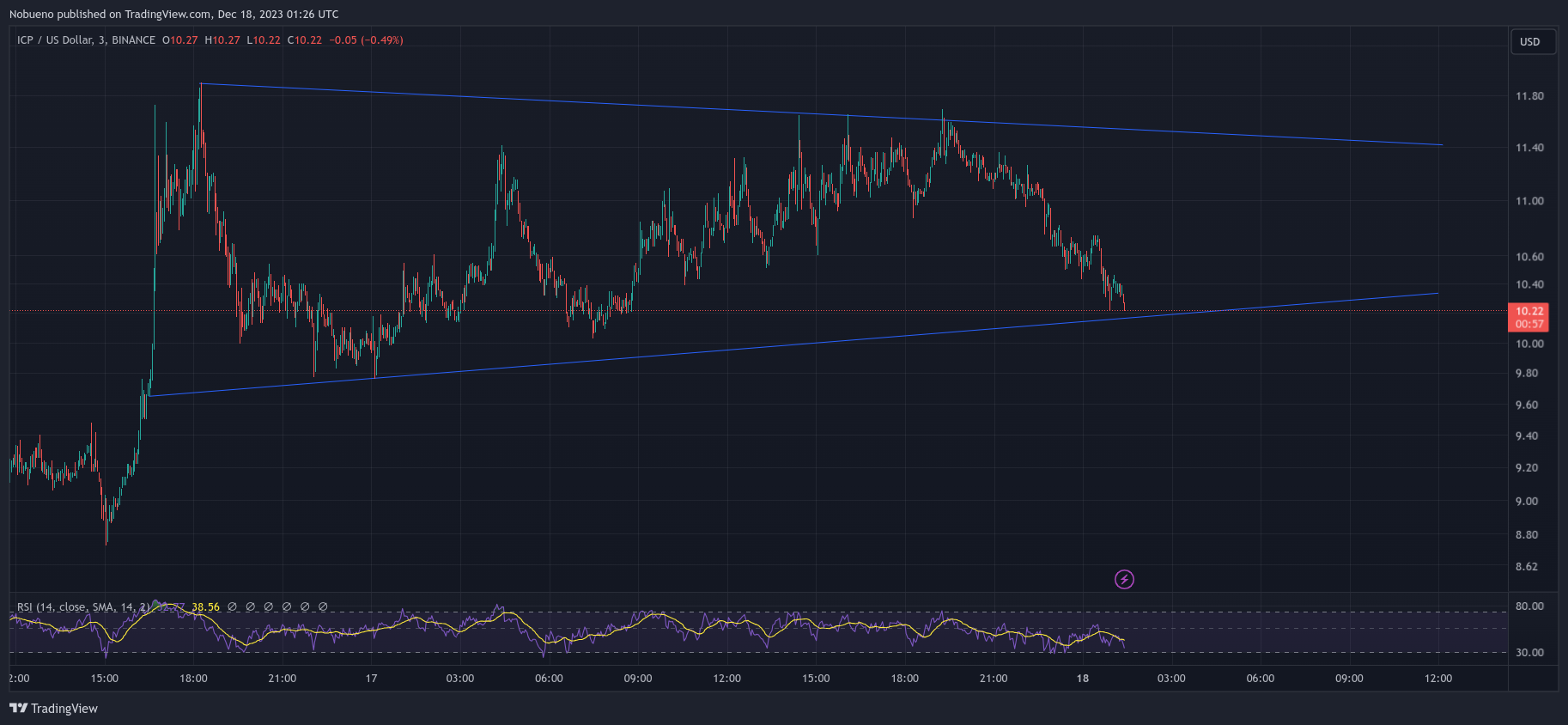Click the 11.40 price axis label

(1529, 148)
